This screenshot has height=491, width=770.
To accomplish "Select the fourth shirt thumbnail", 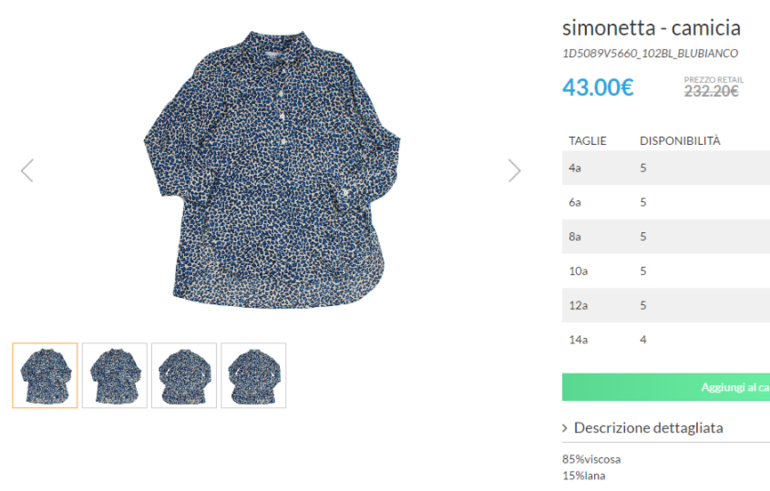I will coord(253,375).
